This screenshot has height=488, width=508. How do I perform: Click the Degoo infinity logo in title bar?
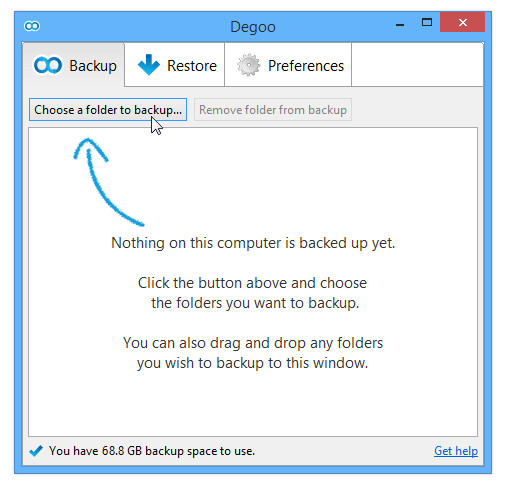click(32, 26)
